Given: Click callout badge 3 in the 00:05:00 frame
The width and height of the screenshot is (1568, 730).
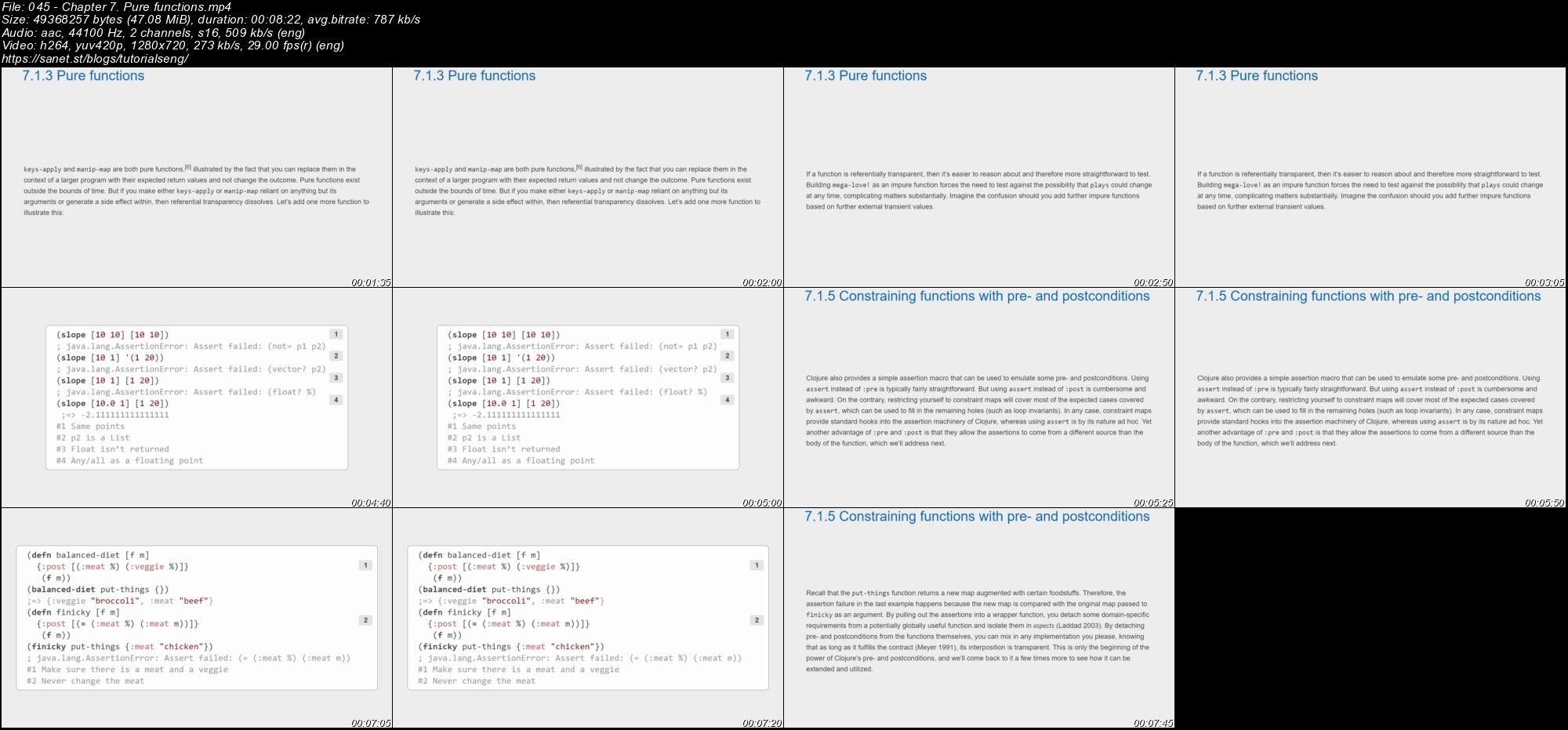Looking at the screenshot, I should click(728, 378).
